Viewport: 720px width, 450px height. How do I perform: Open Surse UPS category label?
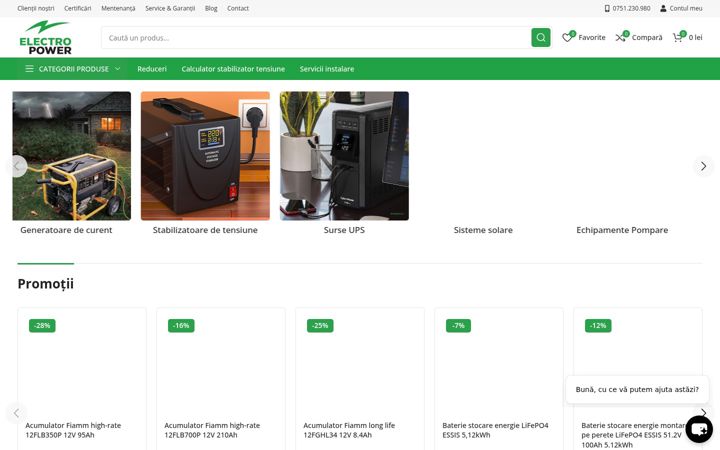pyautogui.click(x=344, y=230)
